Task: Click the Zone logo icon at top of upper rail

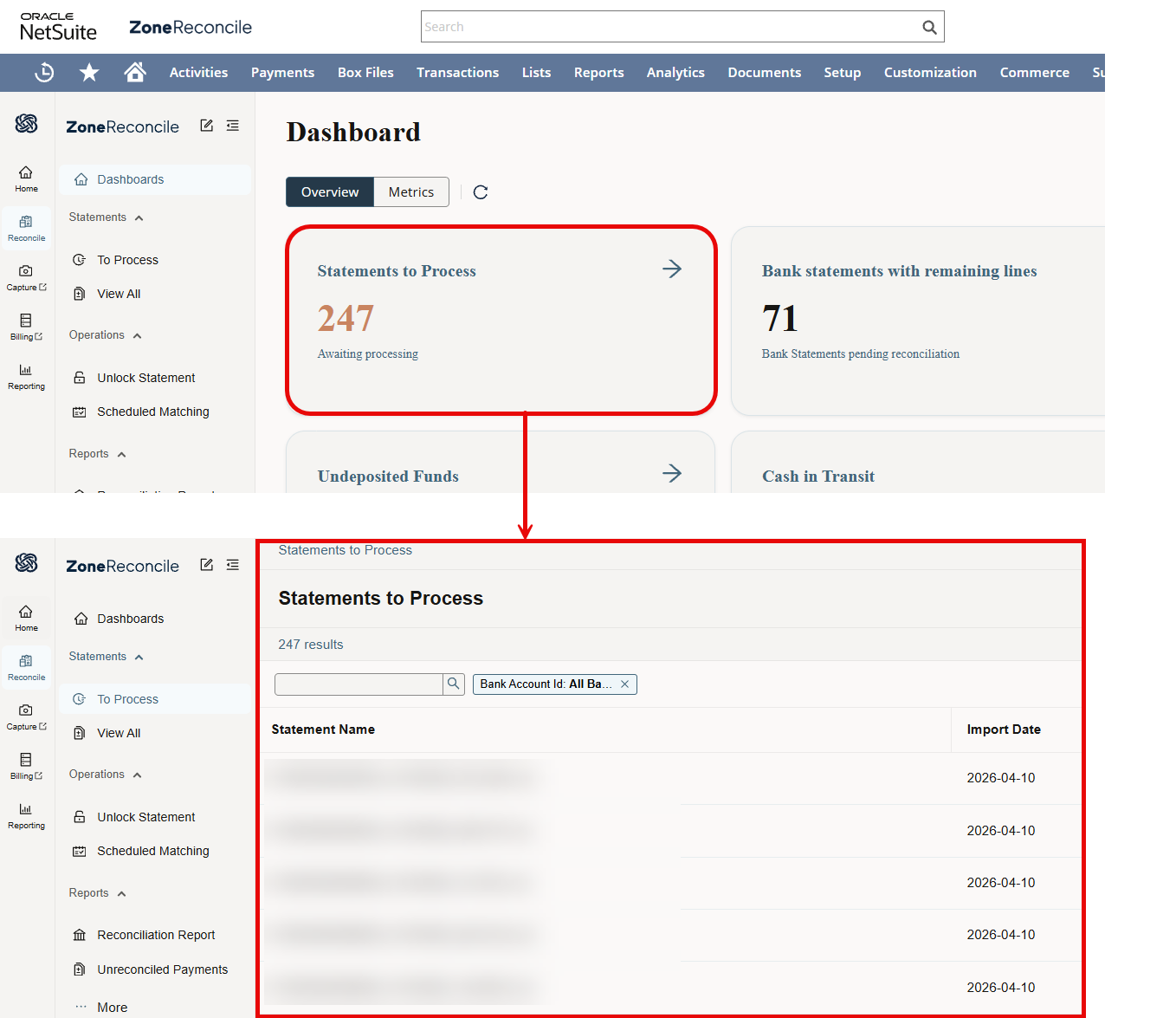Action: [26, 124]
